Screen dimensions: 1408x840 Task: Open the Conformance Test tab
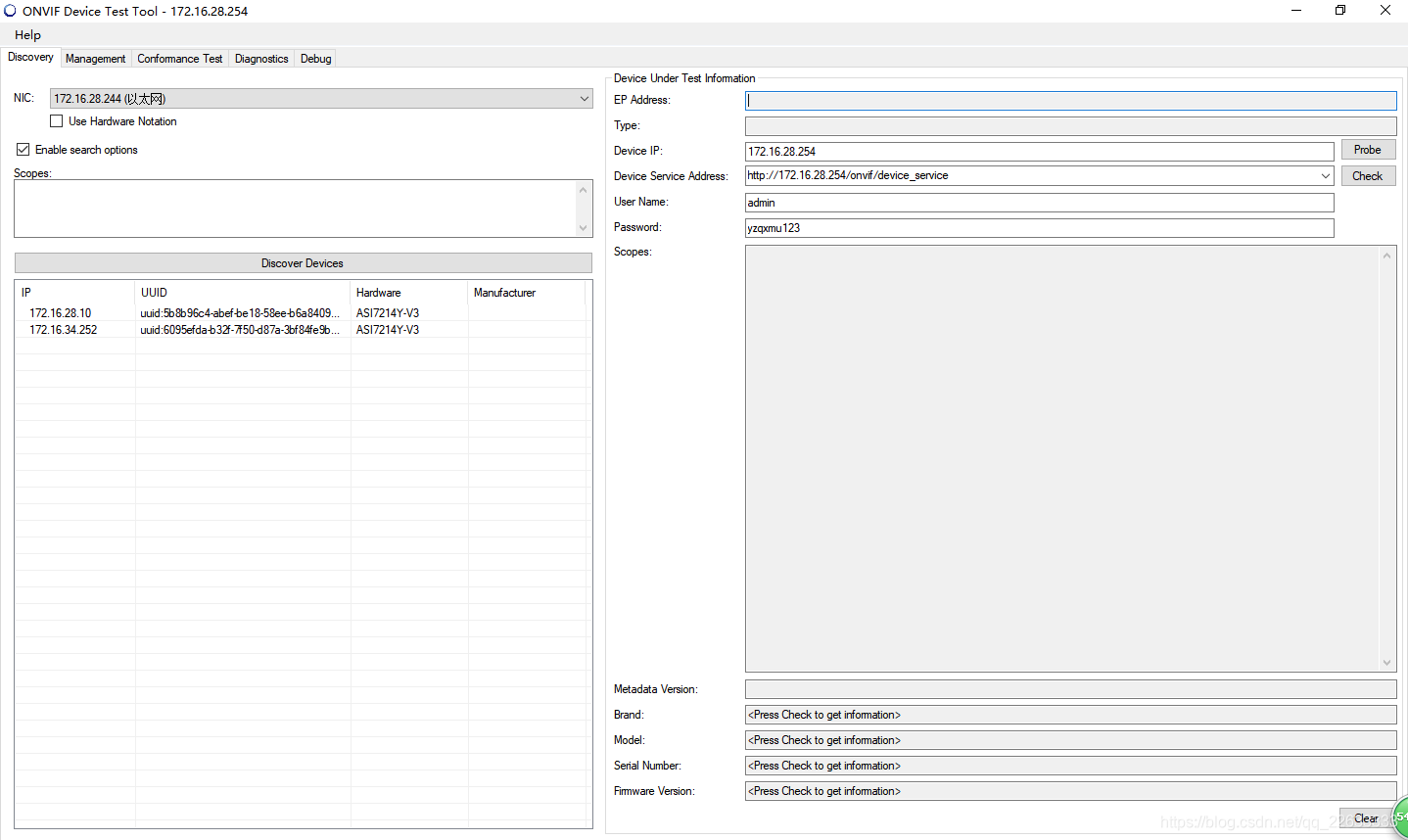180,59
